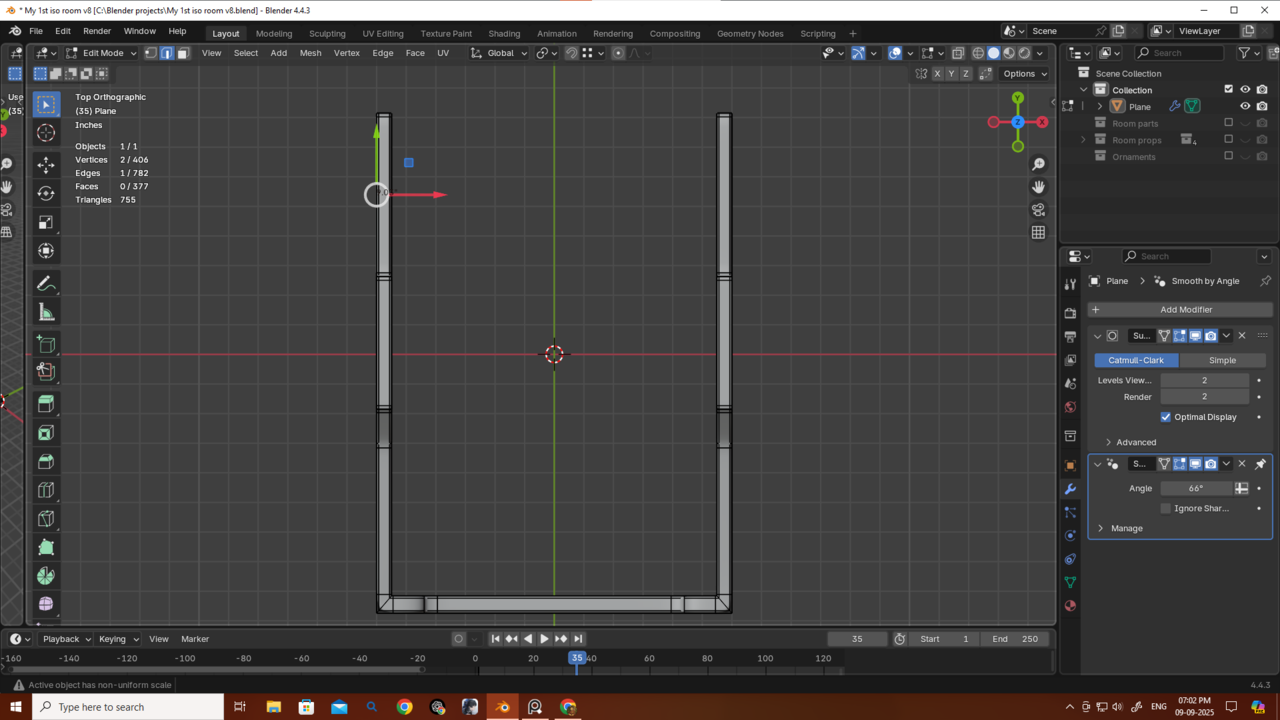Open the Material properties tab
Screen dimensions: 1280x720
[1070, 606]
